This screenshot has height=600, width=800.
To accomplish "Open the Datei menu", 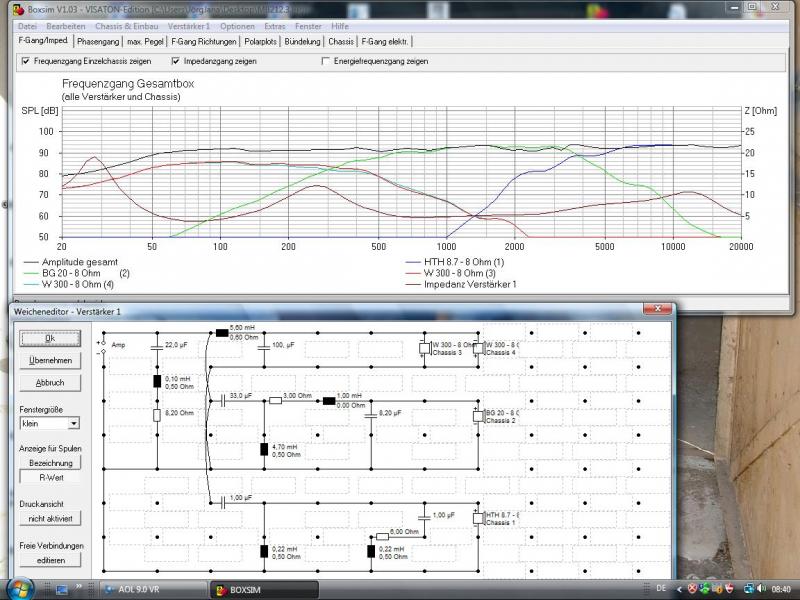I will point(27,26).
